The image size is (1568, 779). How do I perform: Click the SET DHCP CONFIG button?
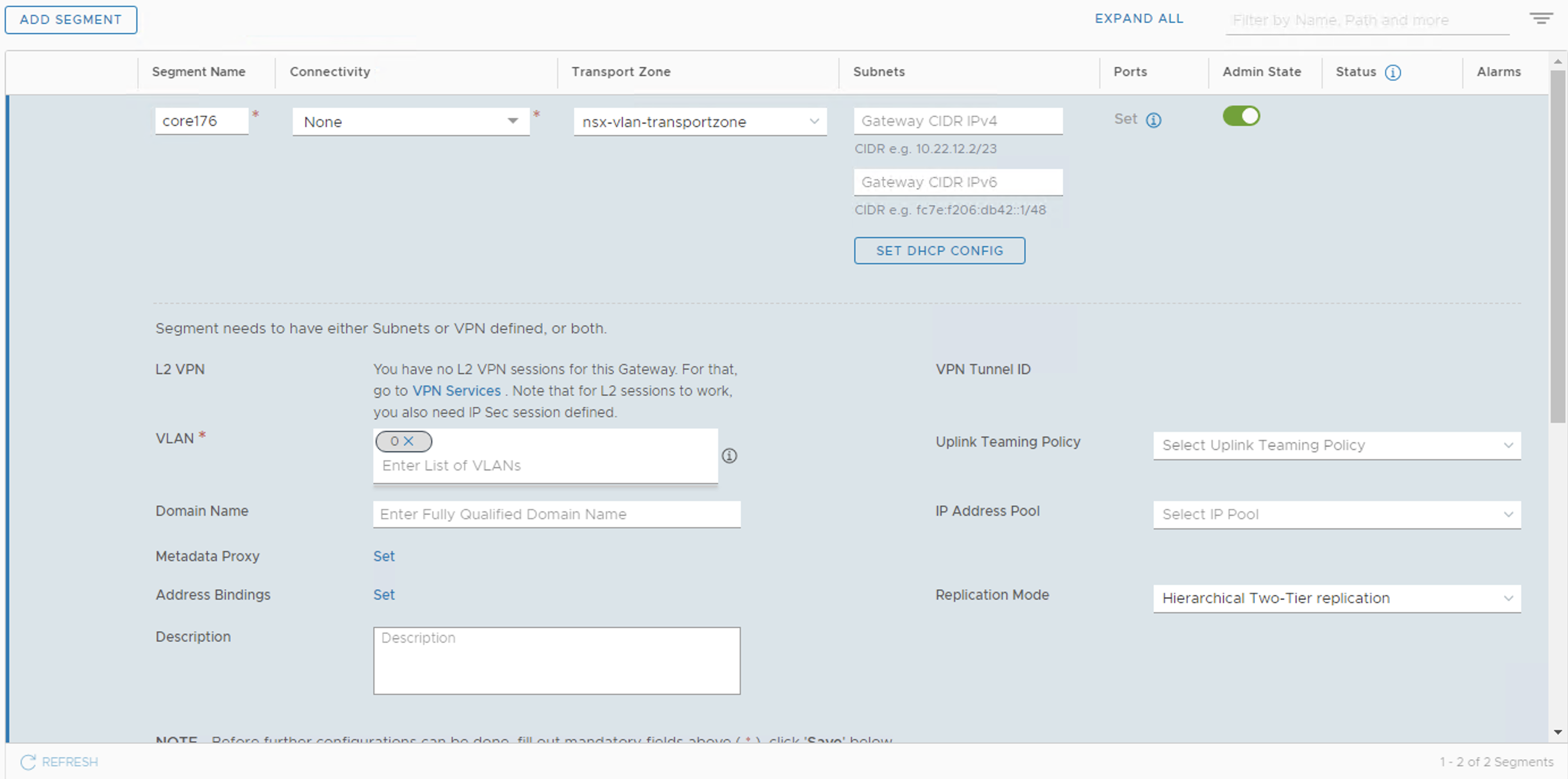pos(939,251)
